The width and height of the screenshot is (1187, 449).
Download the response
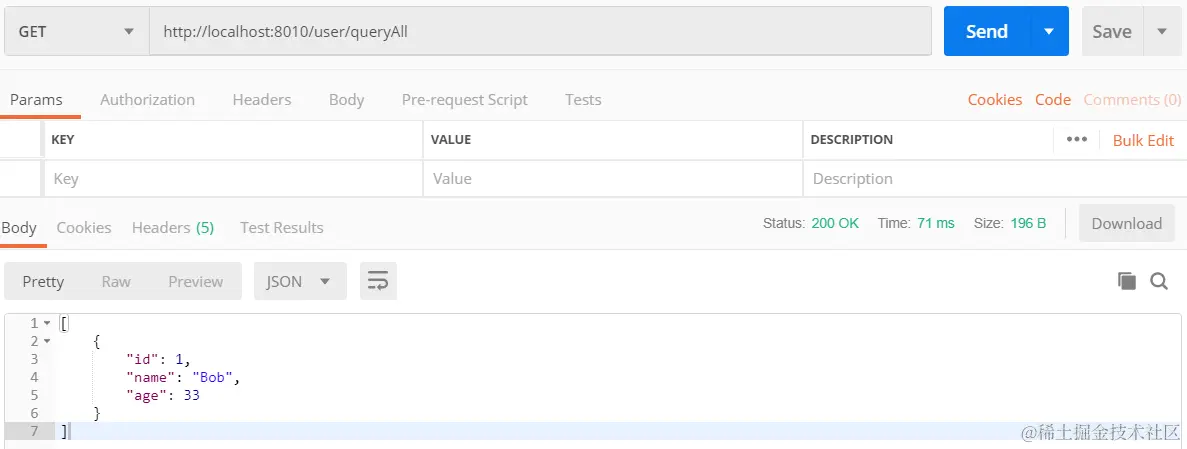[1126, 224]
